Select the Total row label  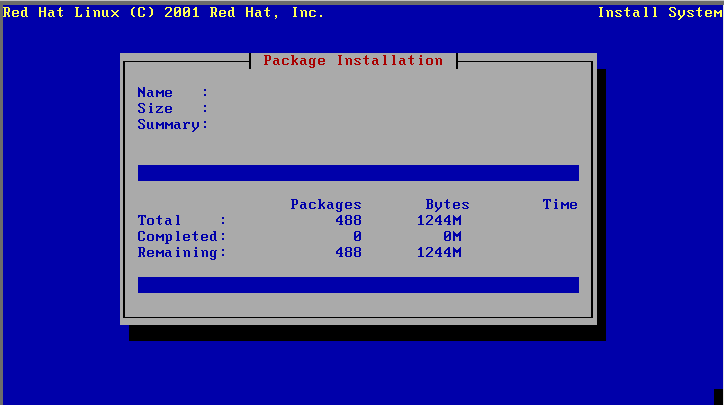(x=160, y=221)
